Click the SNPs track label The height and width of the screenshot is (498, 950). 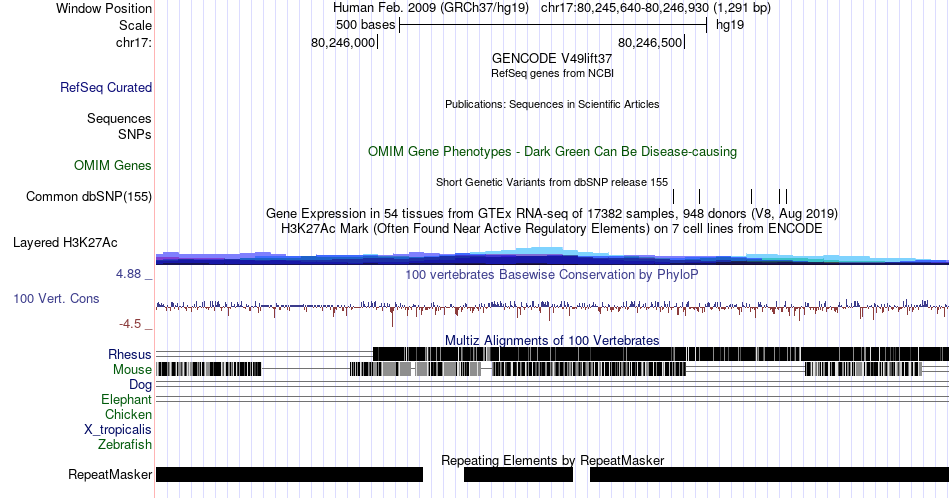(x=135, y=134)
